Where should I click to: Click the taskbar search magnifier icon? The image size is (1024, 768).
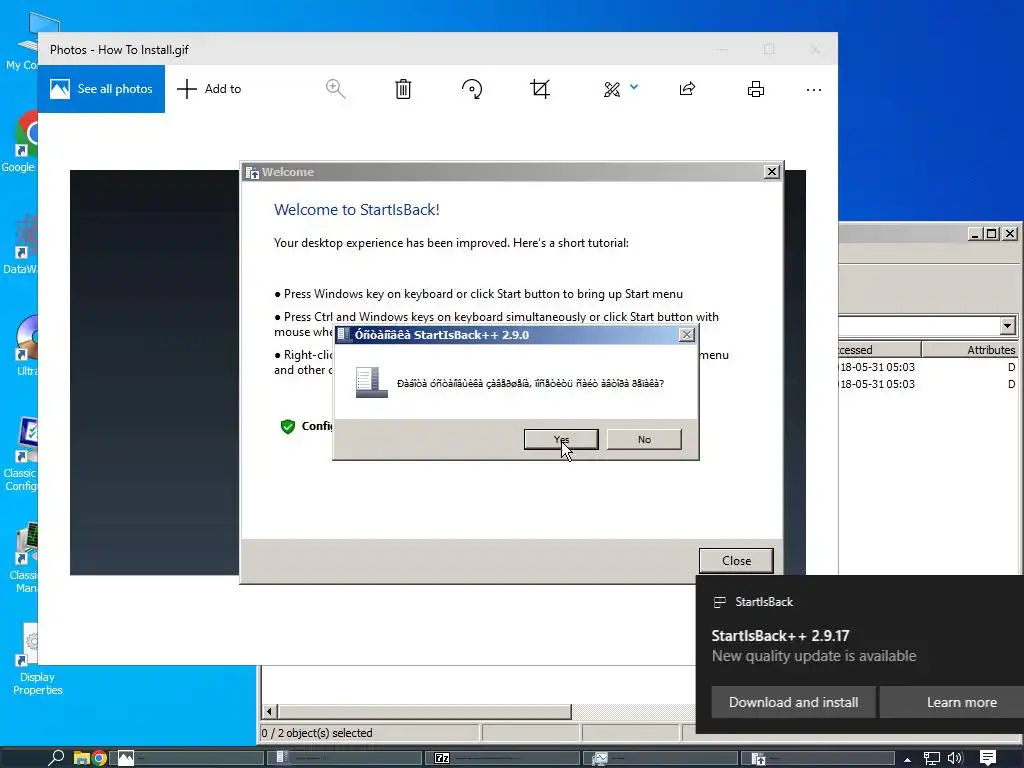coord(56,758)
